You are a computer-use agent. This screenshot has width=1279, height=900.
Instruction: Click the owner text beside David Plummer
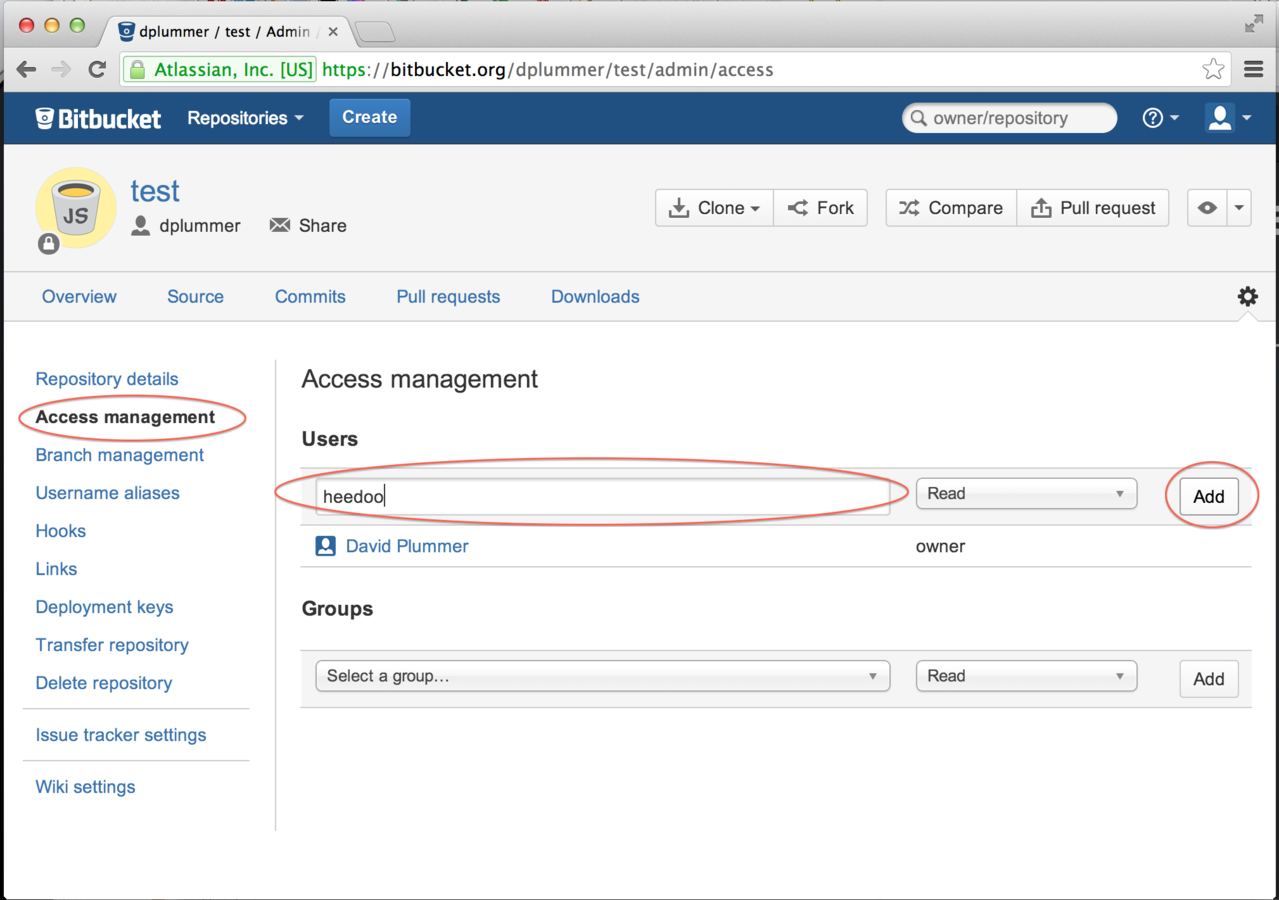[x=940, y=546]
